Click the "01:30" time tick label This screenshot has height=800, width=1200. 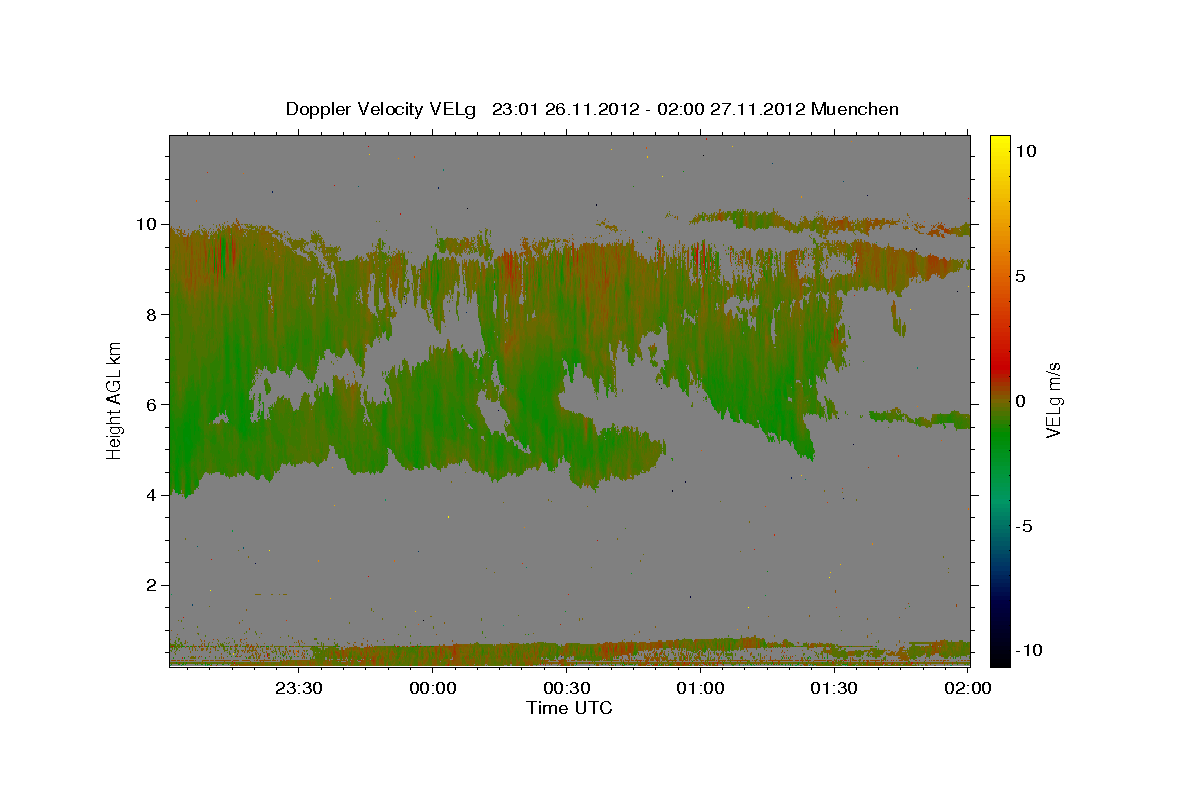click(x=834, y=688)
